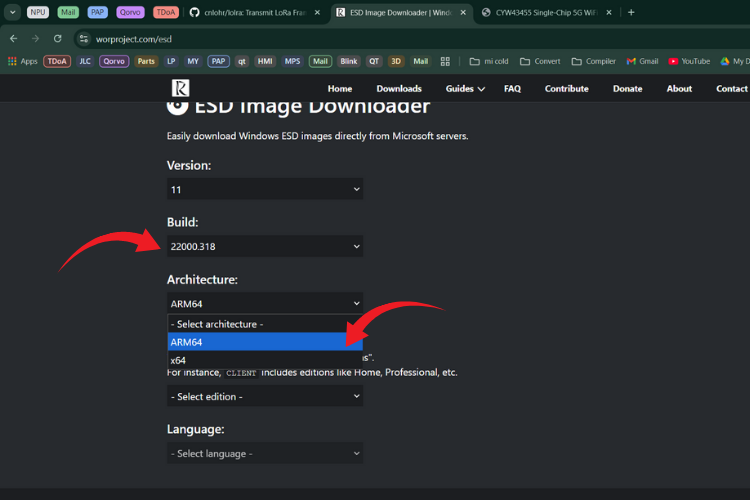Open the Gmail bookmark
Screen dimensions: 750x500
coord(642,61)
